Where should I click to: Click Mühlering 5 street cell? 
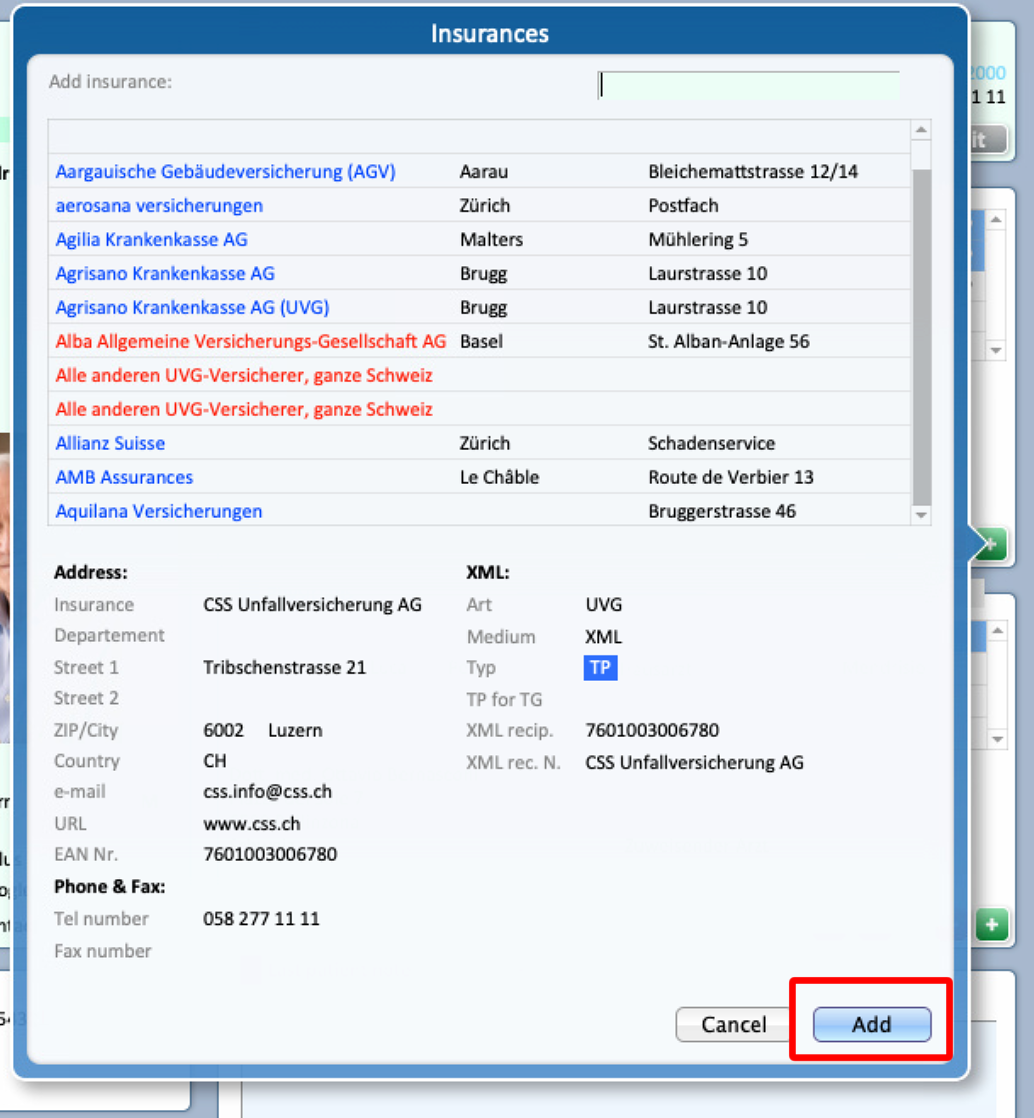tap(698, 240)
